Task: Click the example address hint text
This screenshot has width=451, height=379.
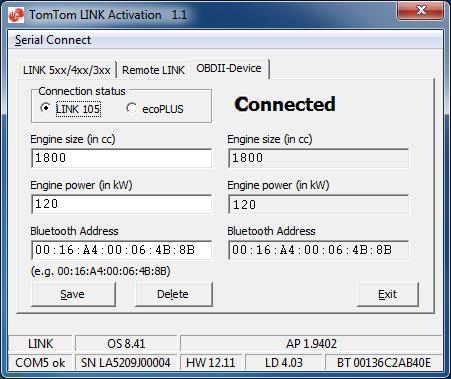Action: 100,271
